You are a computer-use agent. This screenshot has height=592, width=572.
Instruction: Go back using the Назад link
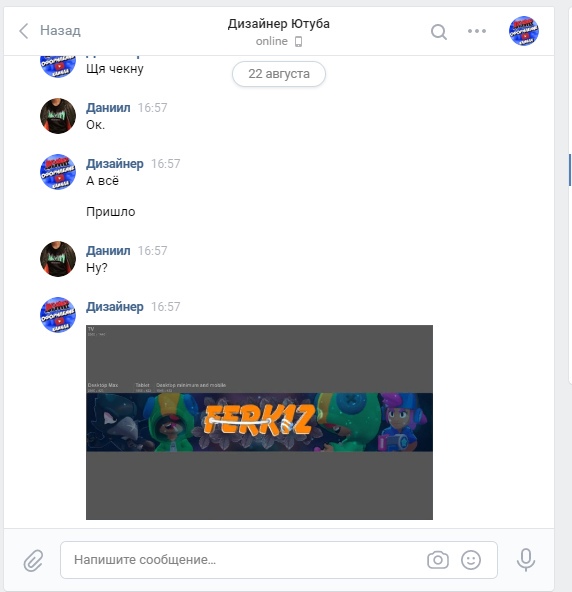coord(60,30)
